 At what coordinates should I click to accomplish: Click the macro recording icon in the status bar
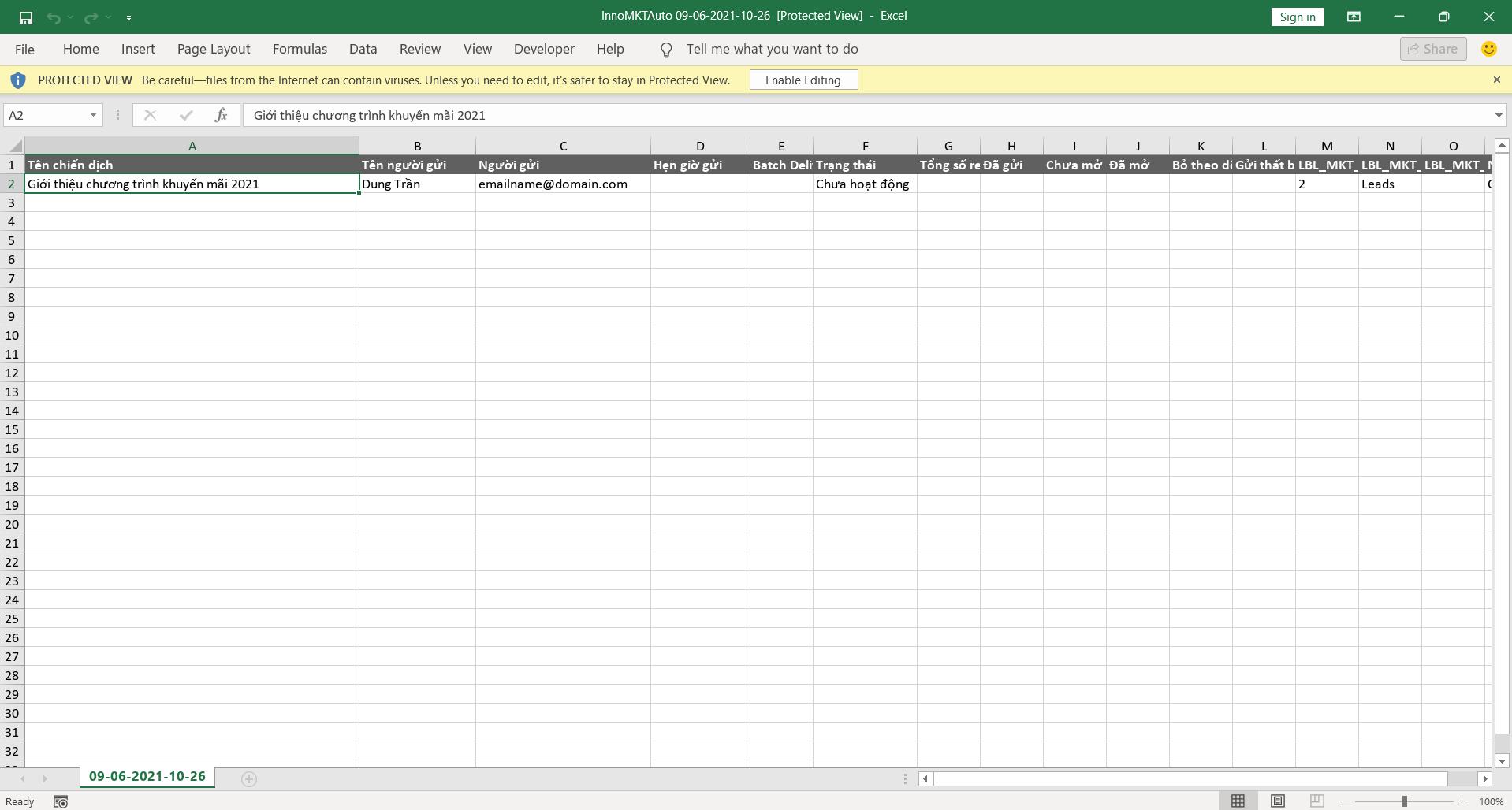[x=61, y=801]
